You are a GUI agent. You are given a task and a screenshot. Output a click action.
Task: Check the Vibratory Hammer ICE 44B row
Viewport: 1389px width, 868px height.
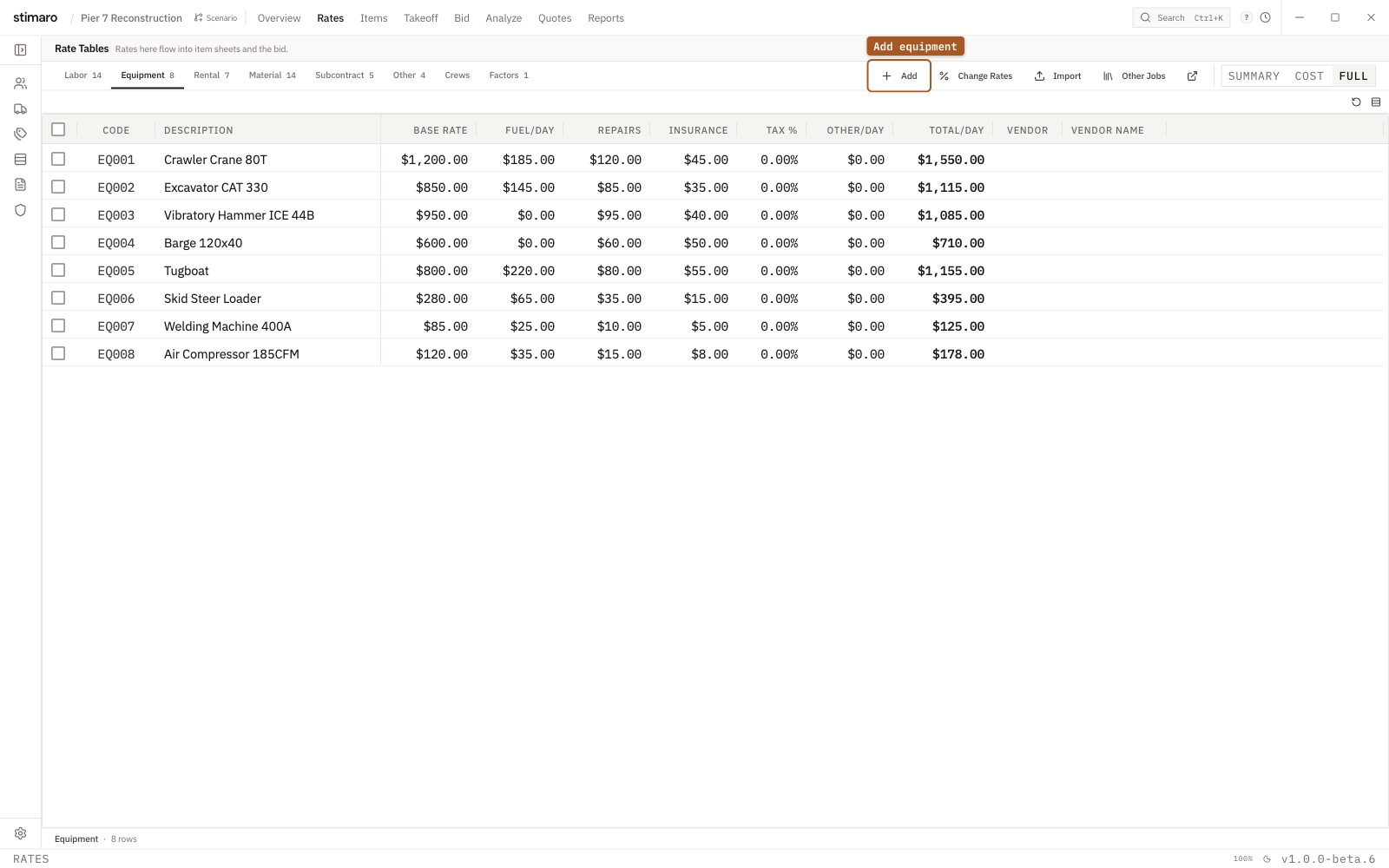[58, 214]
